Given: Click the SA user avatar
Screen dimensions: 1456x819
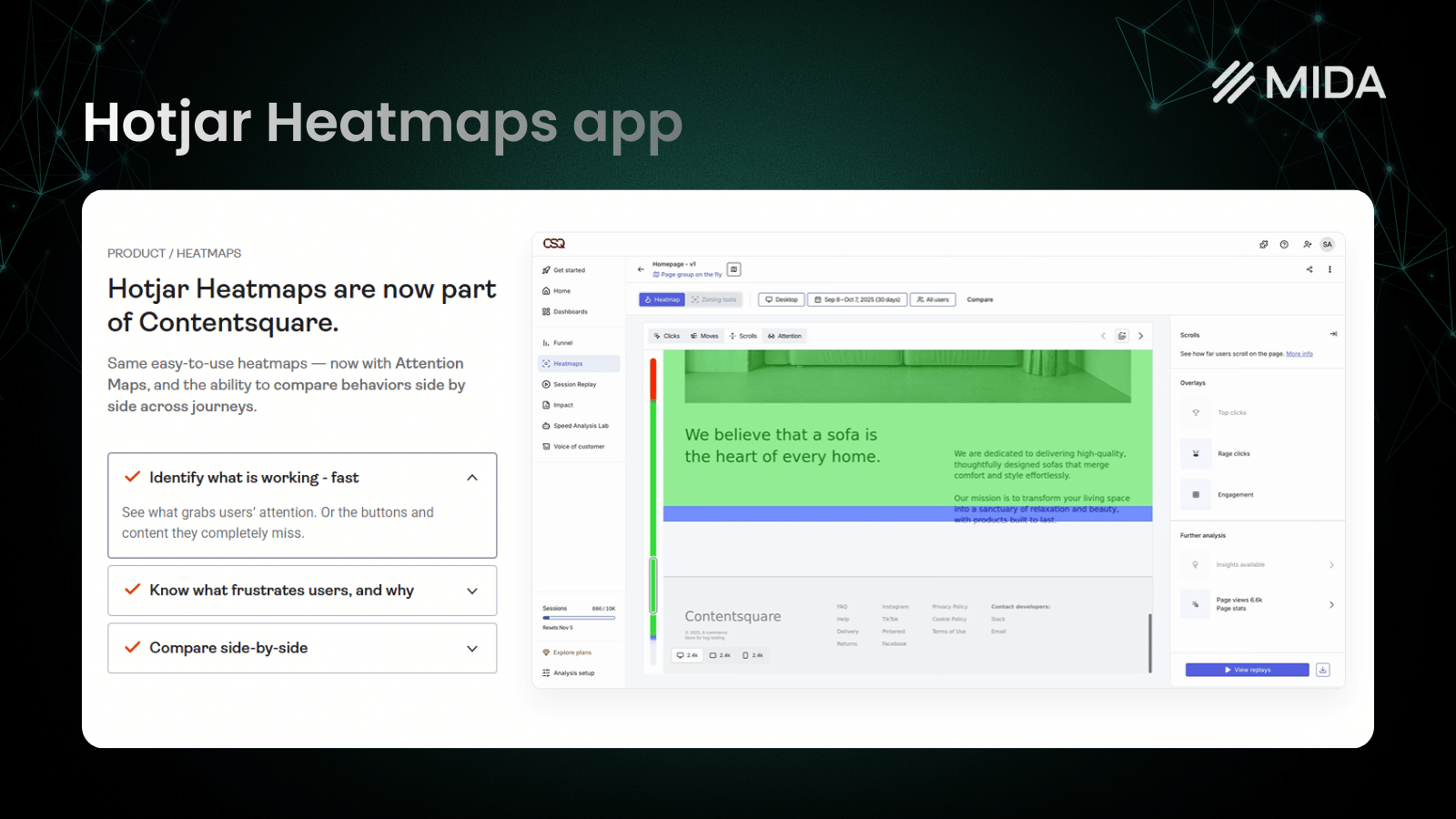Looking at the screenshot, I should coord(1327,244).
